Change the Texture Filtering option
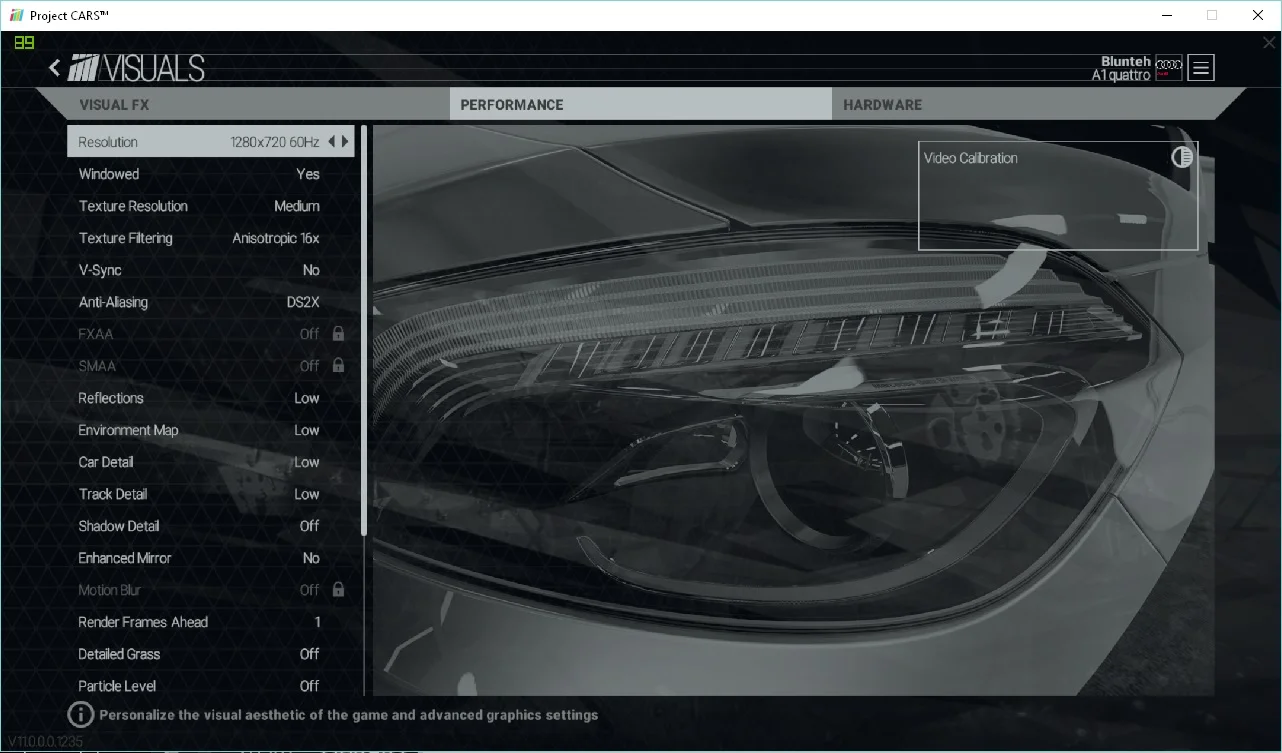1282x753 pixels. tap(211, 238)
